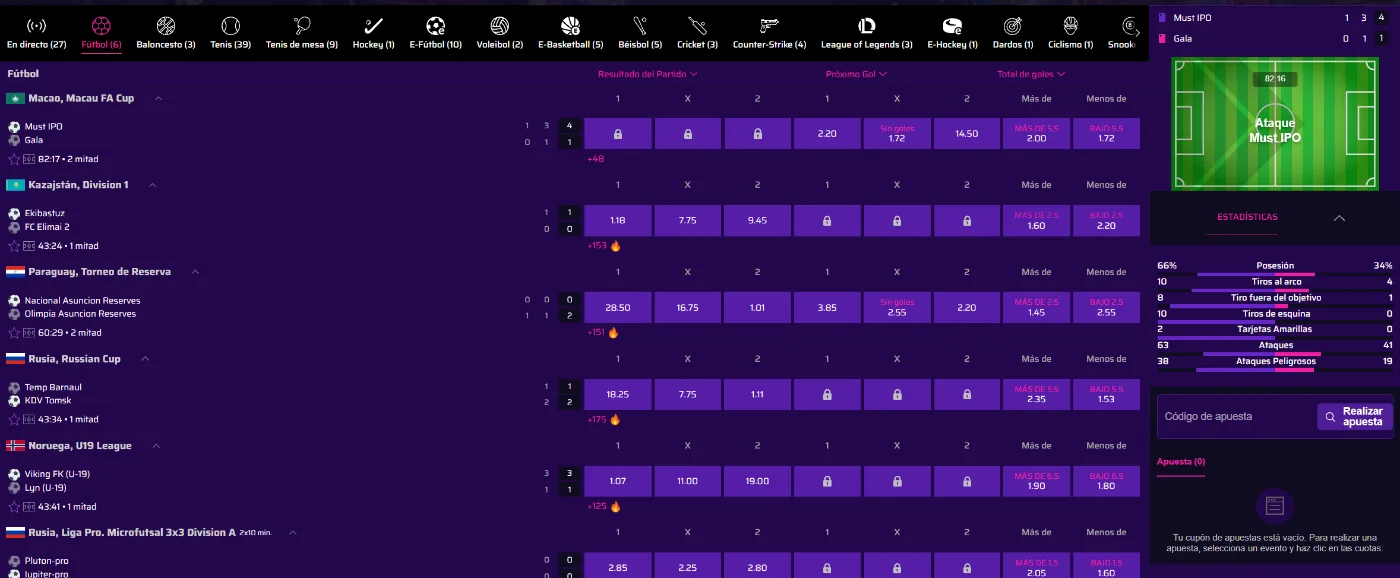1400x578 pixels.
Task: Click the Realizar apuesta button
Action: coord(1355,417)
